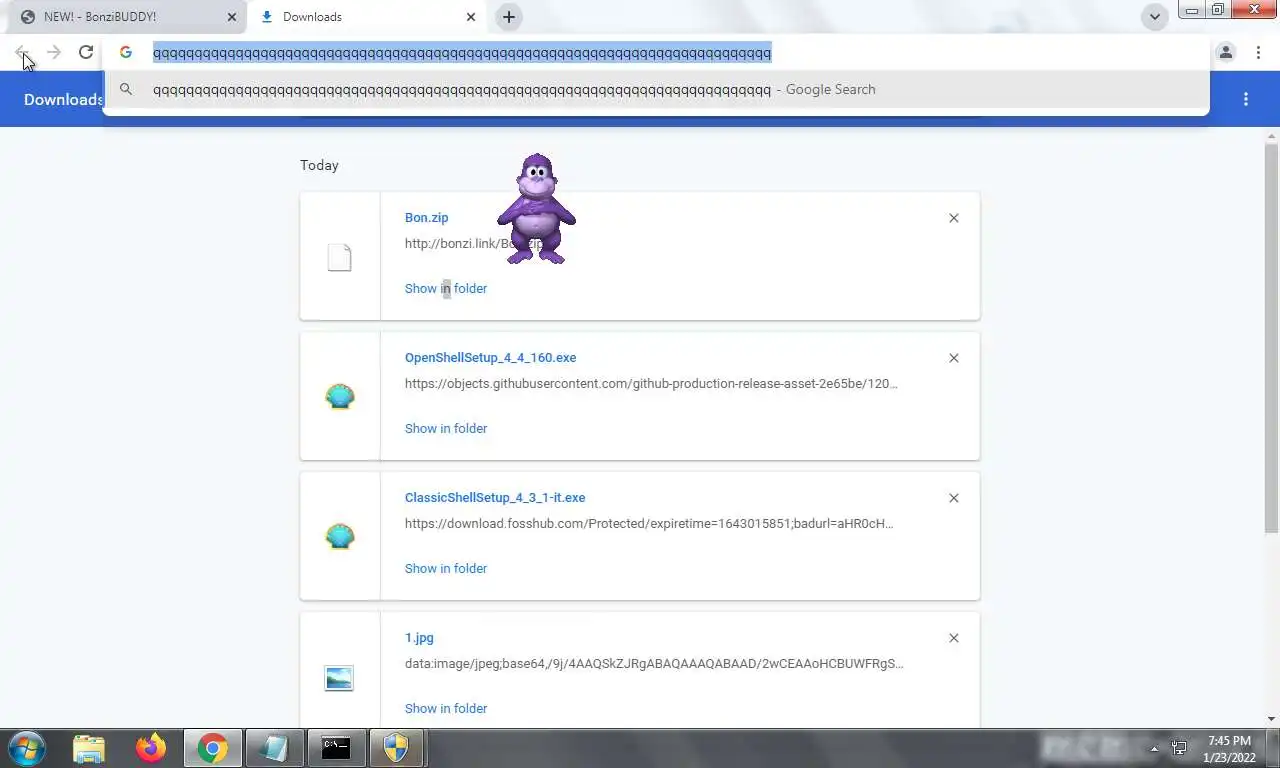Show OpenShellSetup_4_4_160.exe in folder
The height and width of the screenshot is (768, 1280).
[446, 428]
